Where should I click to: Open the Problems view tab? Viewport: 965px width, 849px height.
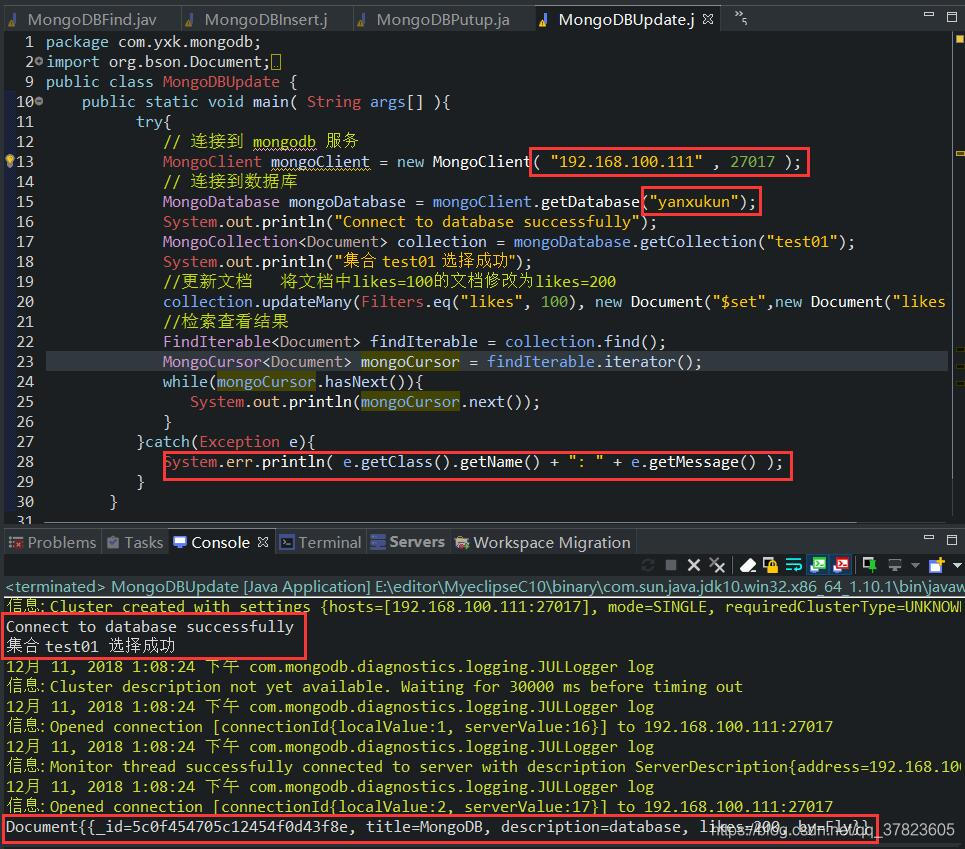coord(53,542)
